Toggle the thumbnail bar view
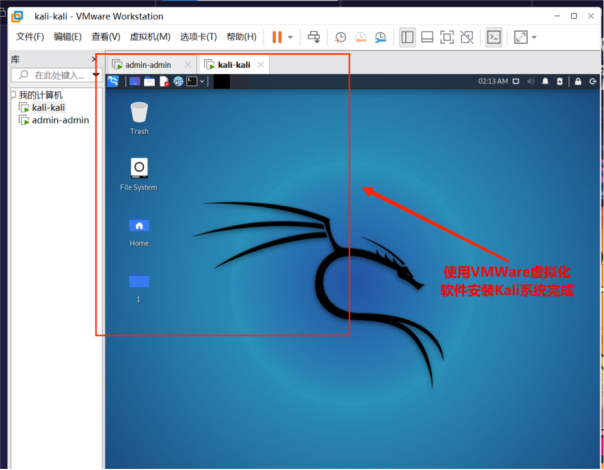The width and height of the screenshot is (604, 470). click(427, 37)
